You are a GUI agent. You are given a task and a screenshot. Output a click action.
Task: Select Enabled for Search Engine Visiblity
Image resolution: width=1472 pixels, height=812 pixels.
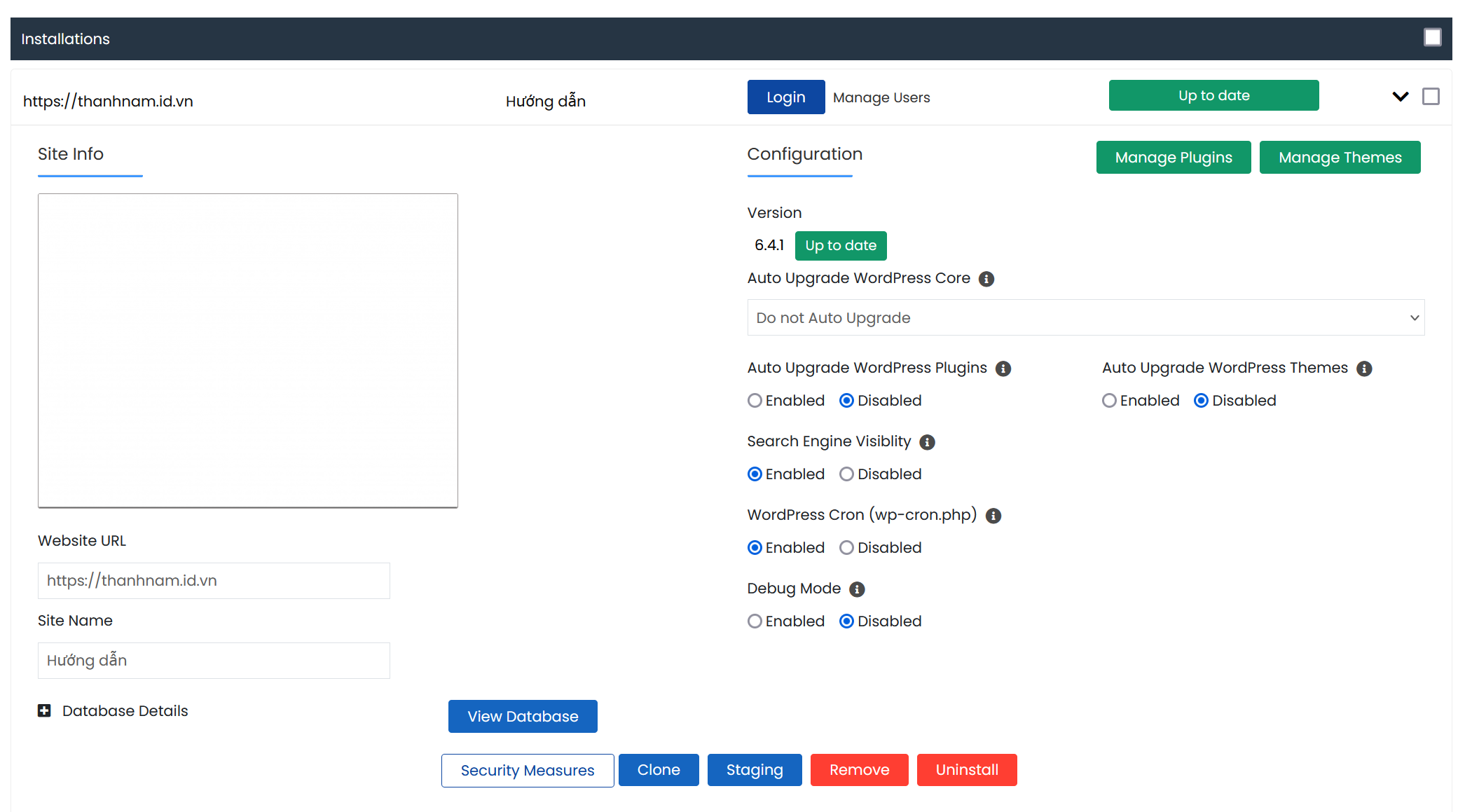point(755,474)
